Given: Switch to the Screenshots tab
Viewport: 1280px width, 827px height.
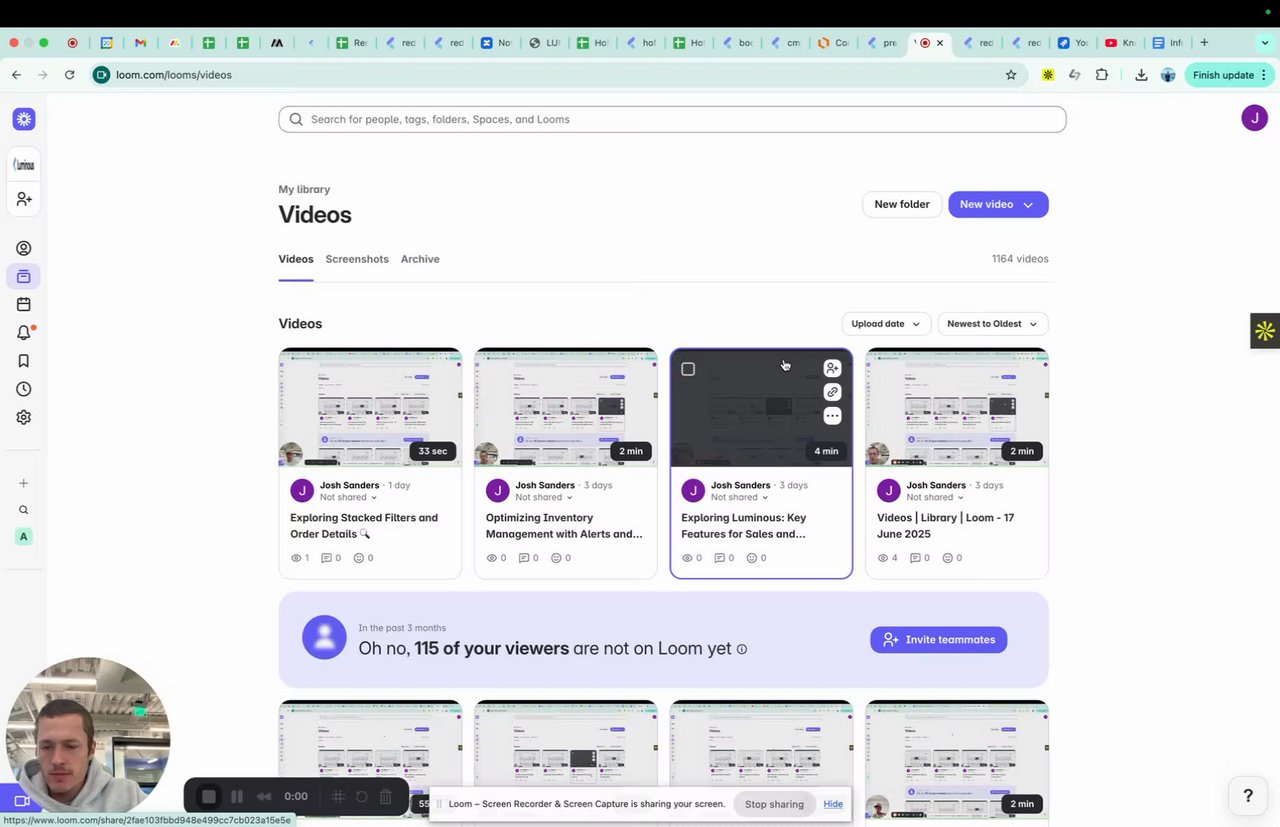Looking at the screenshot, I should [357, 259].
